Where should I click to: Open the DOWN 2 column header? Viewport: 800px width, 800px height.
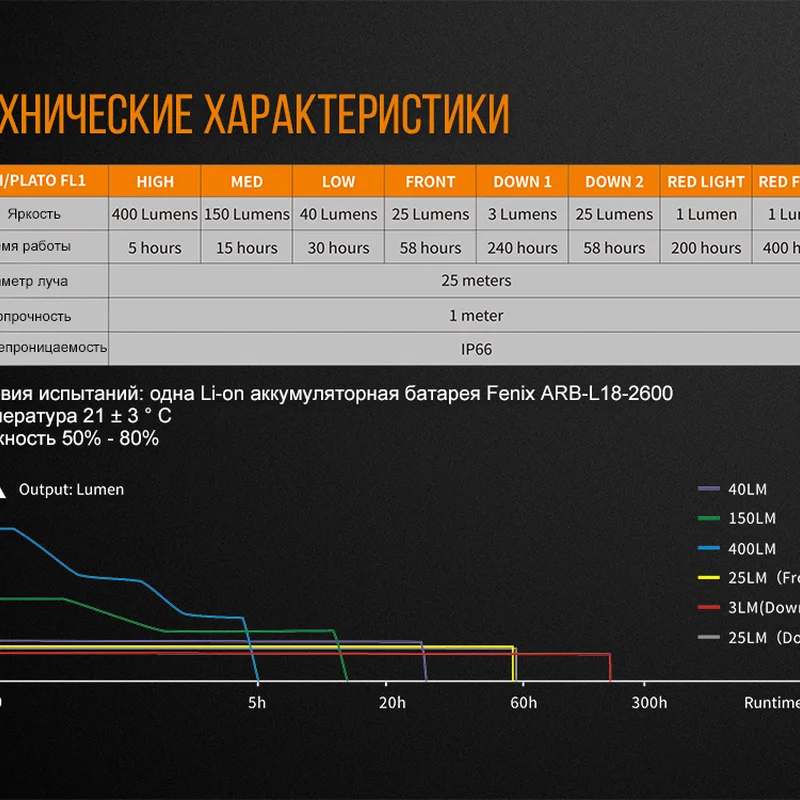pyautogui.click(x=615, y=182)
